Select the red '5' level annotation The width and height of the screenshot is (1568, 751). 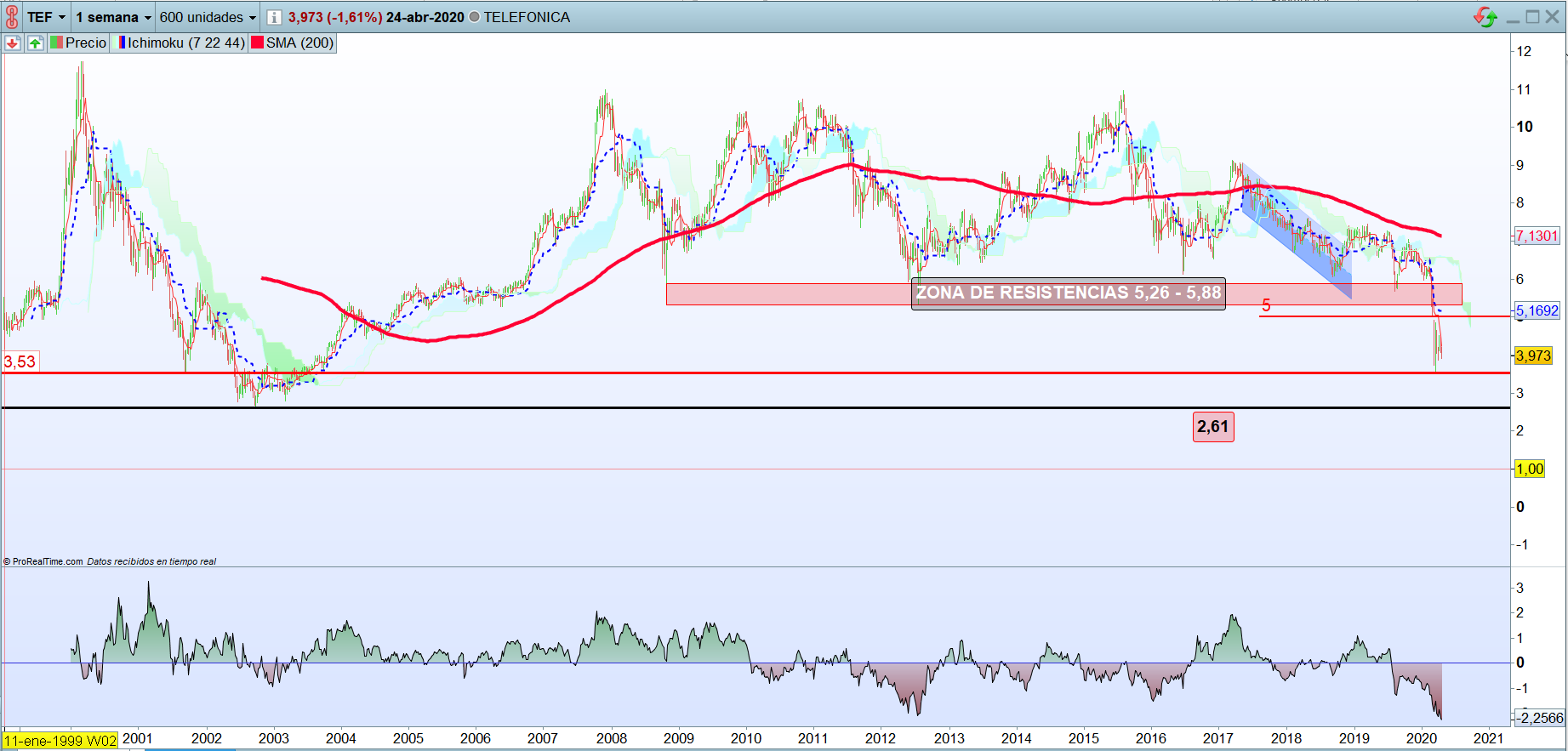1266,305
